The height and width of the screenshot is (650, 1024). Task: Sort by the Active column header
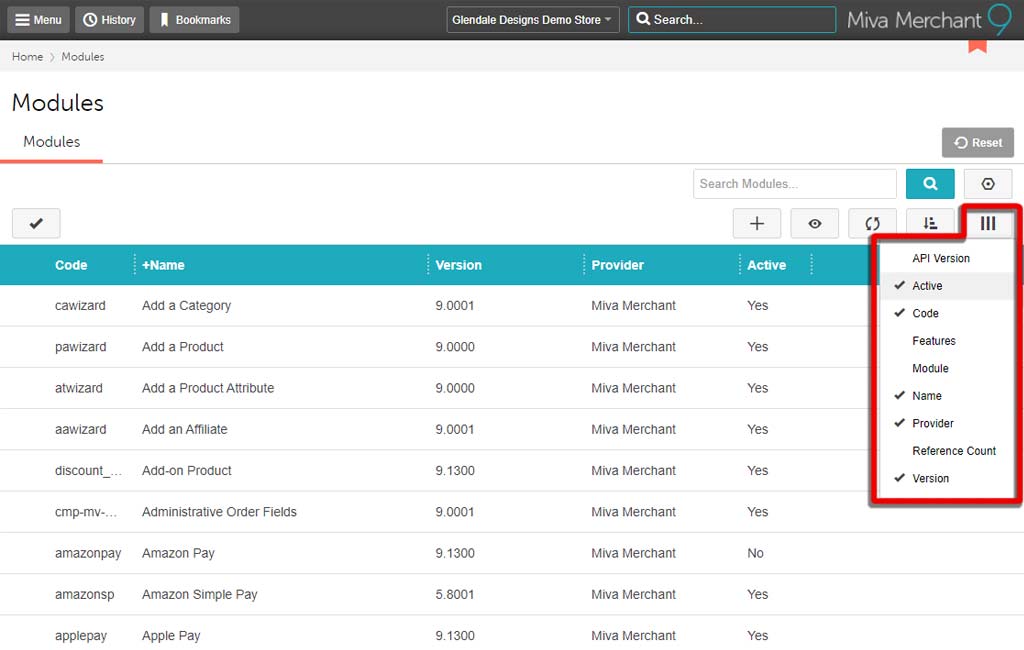tap(766, 265)
